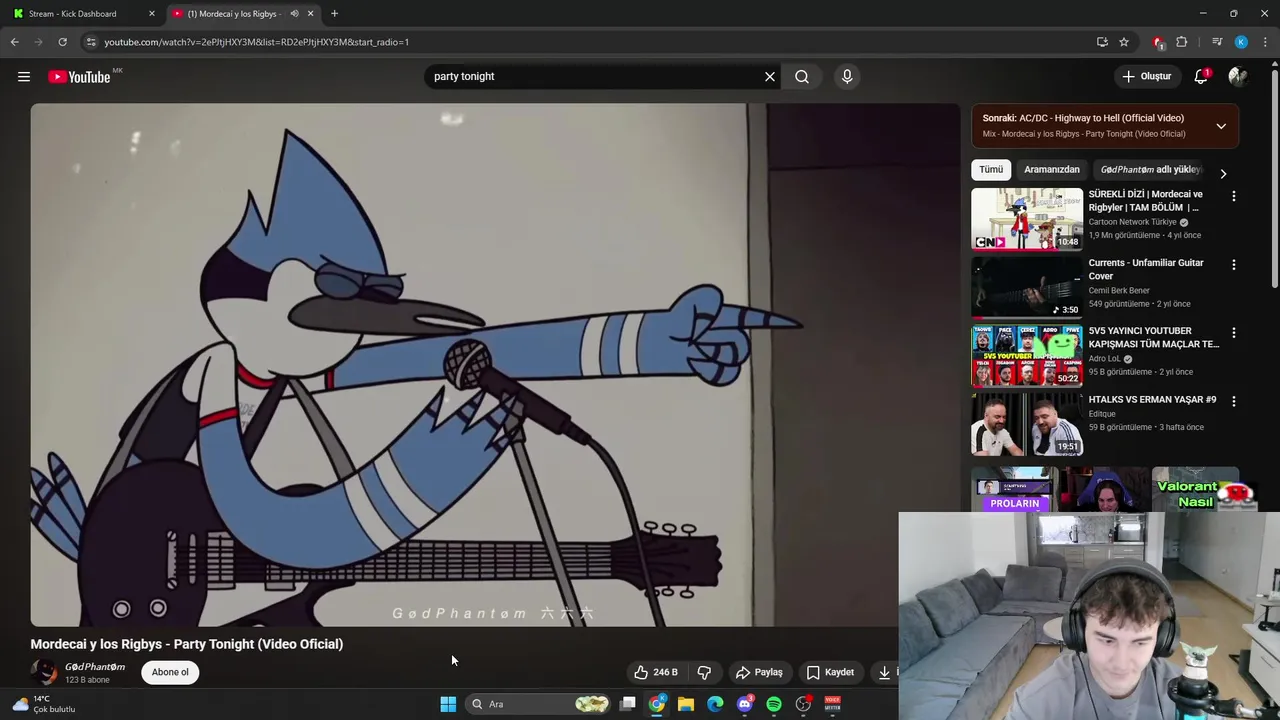Focus the YouTube search box

click(x=595, y=76)
